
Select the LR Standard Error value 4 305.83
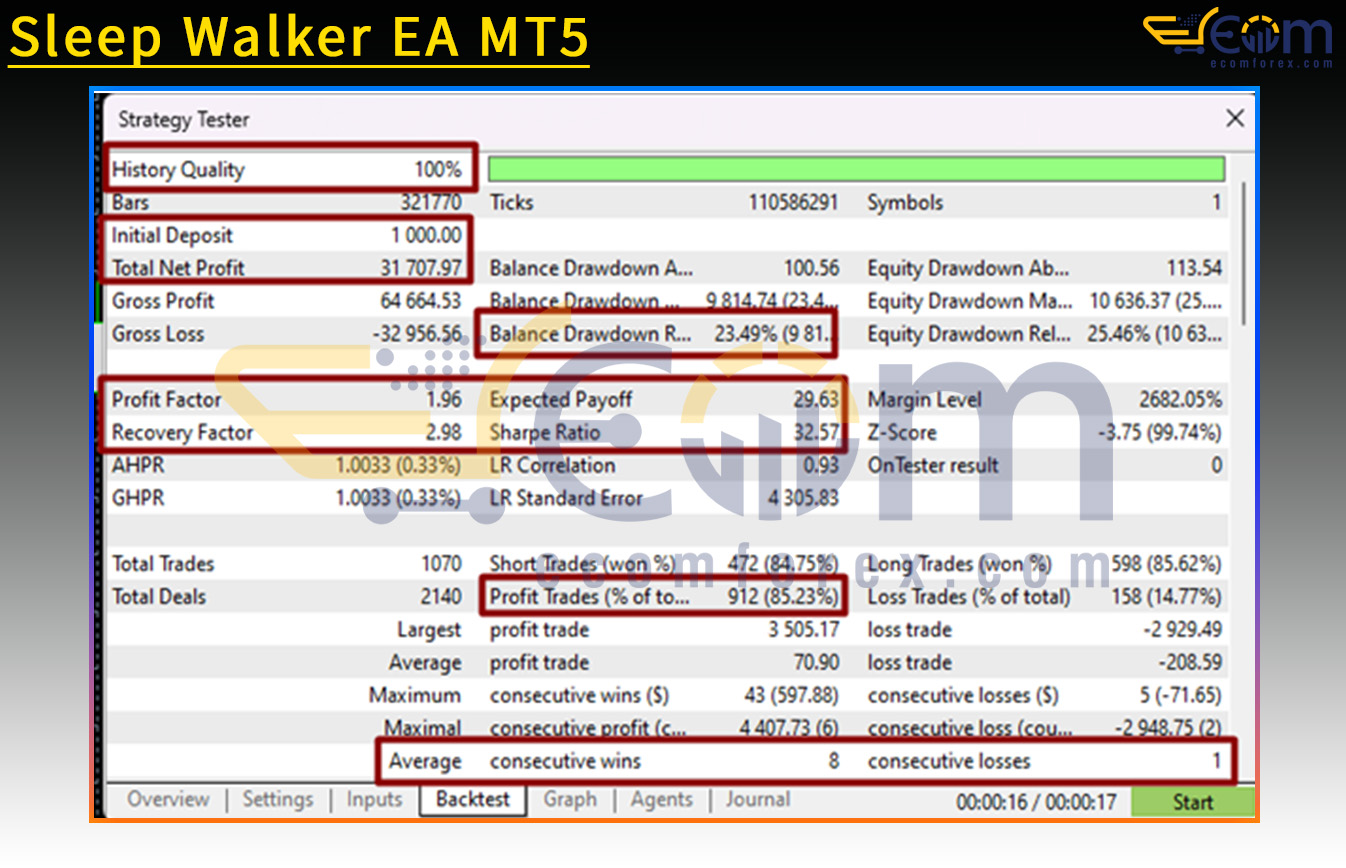803,498
